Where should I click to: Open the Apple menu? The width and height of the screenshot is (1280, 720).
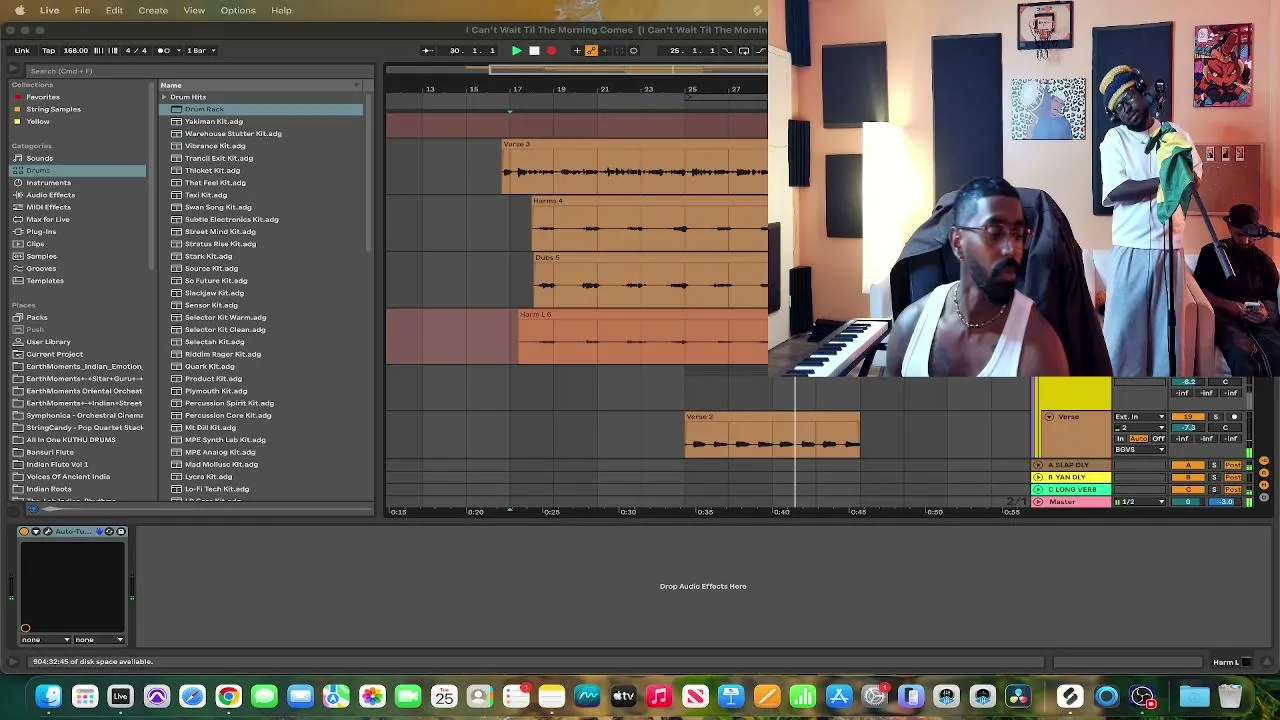click(x=20, y=11)
